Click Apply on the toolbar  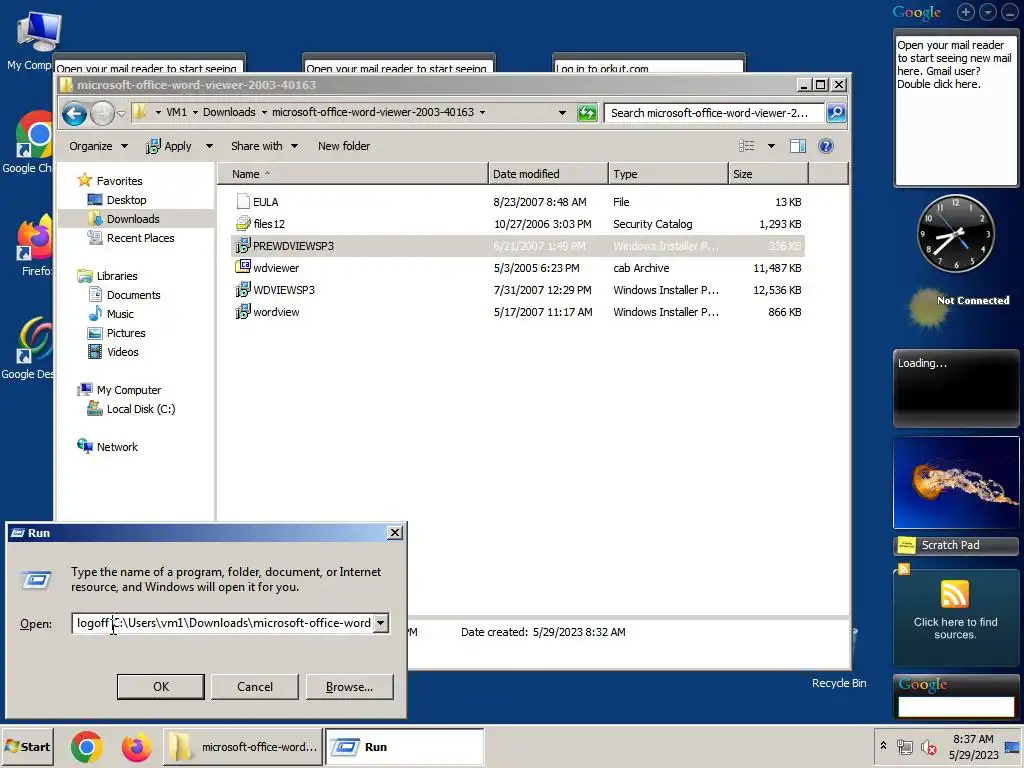tap(168, 146)
